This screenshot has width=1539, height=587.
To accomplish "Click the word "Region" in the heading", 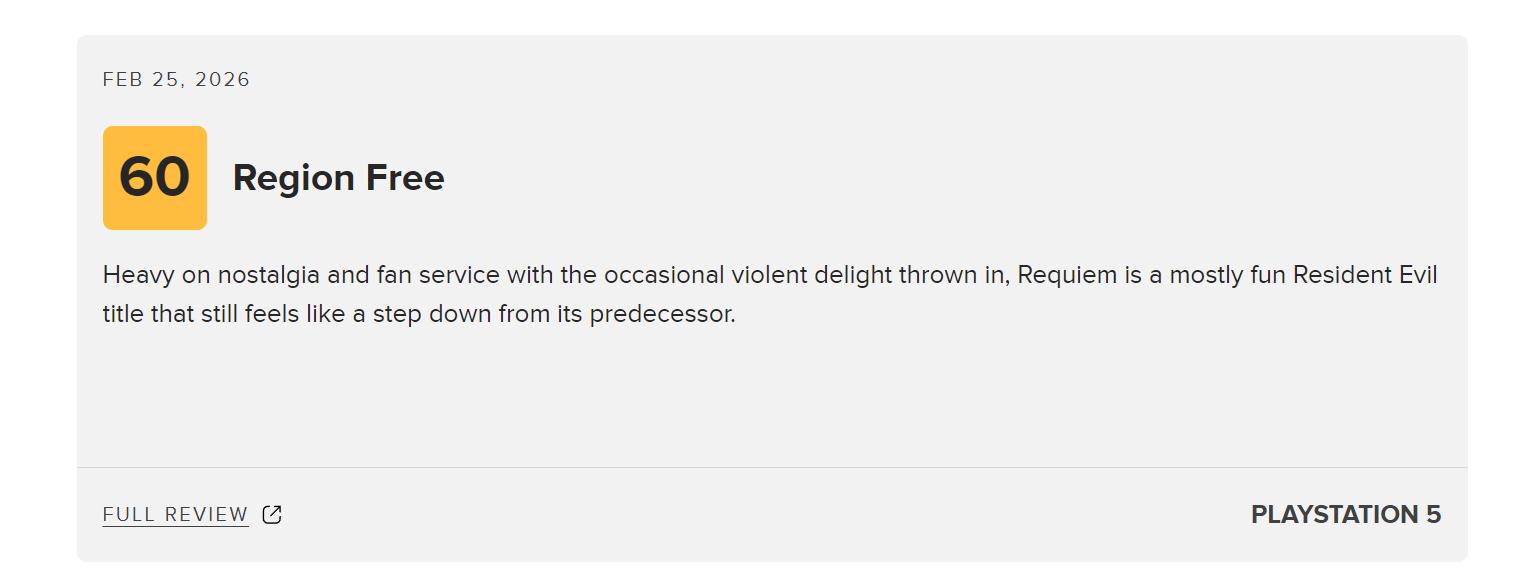I will pyautogui.click(x=294, y=178).
